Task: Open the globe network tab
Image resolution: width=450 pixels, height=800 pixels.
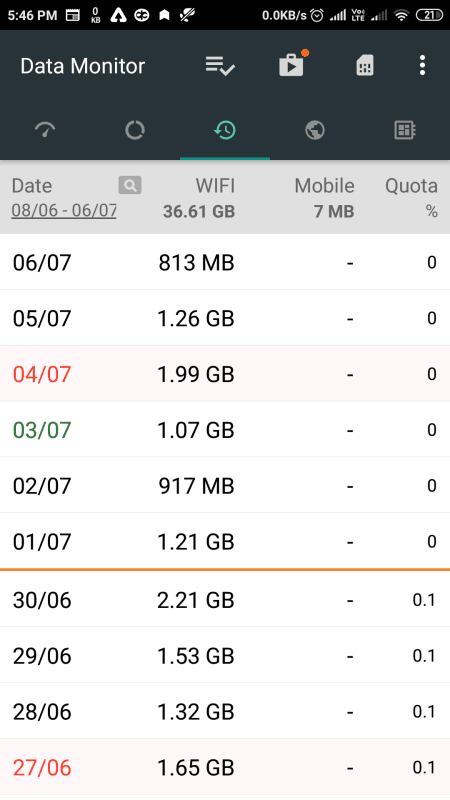Action: click(315, 130)
